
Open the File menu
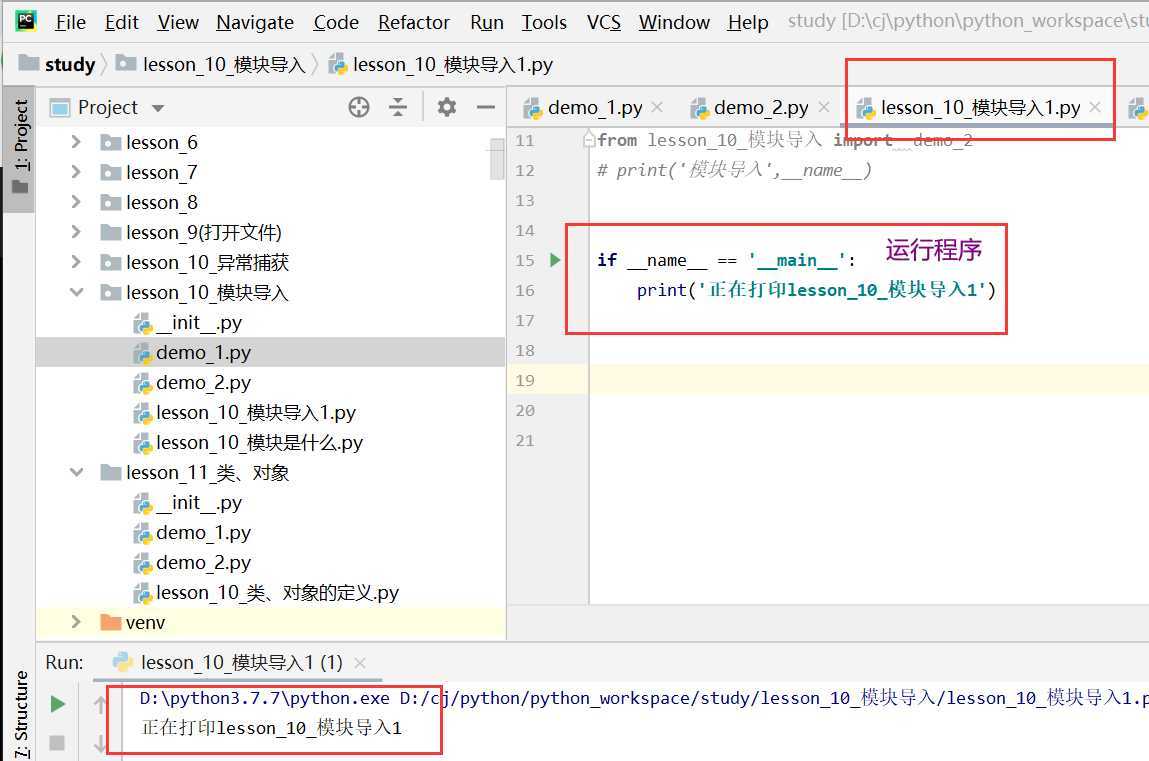pyautogui.click(x=70, y=23)
